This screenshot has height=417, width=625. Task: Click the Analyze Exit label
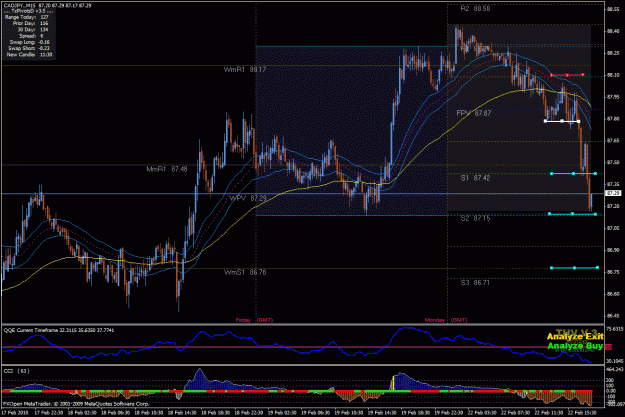click(575, 337)
